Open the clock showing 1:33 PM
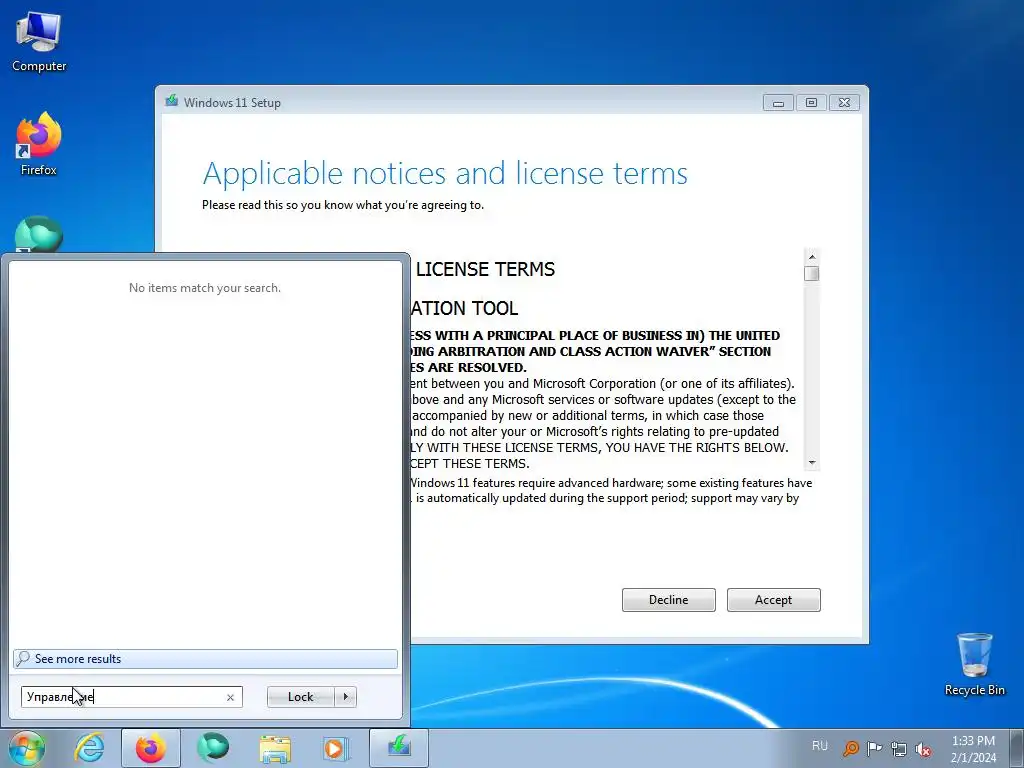This screenshot has width=1024, height=768. [x=973, y=748]
